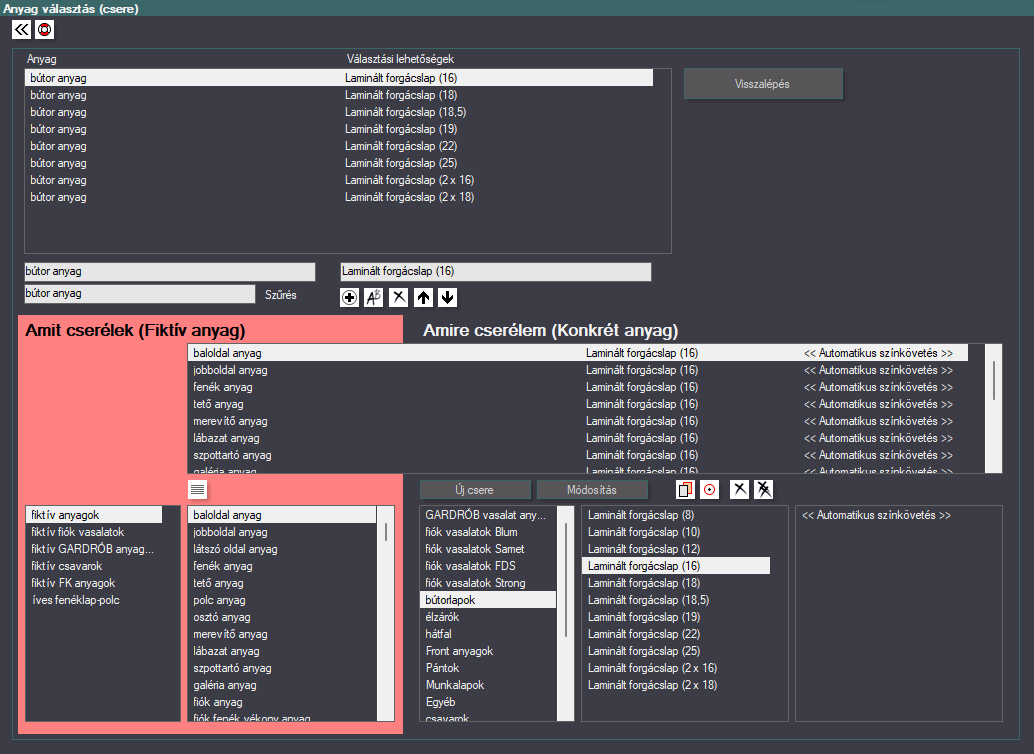The width and height of the screenshot is (1034, 754).
Task: Click the red lifebuoy help icon
Action: (44, 30)
